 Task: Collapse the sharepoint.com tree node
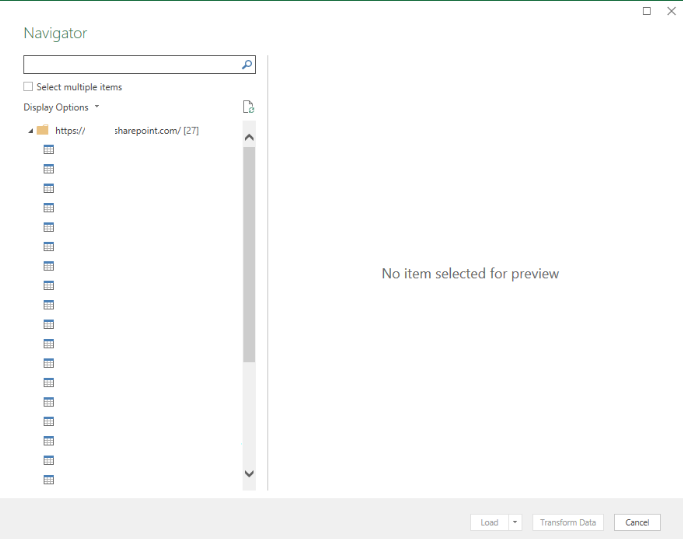pyautogui.click(x=30, y=131)
